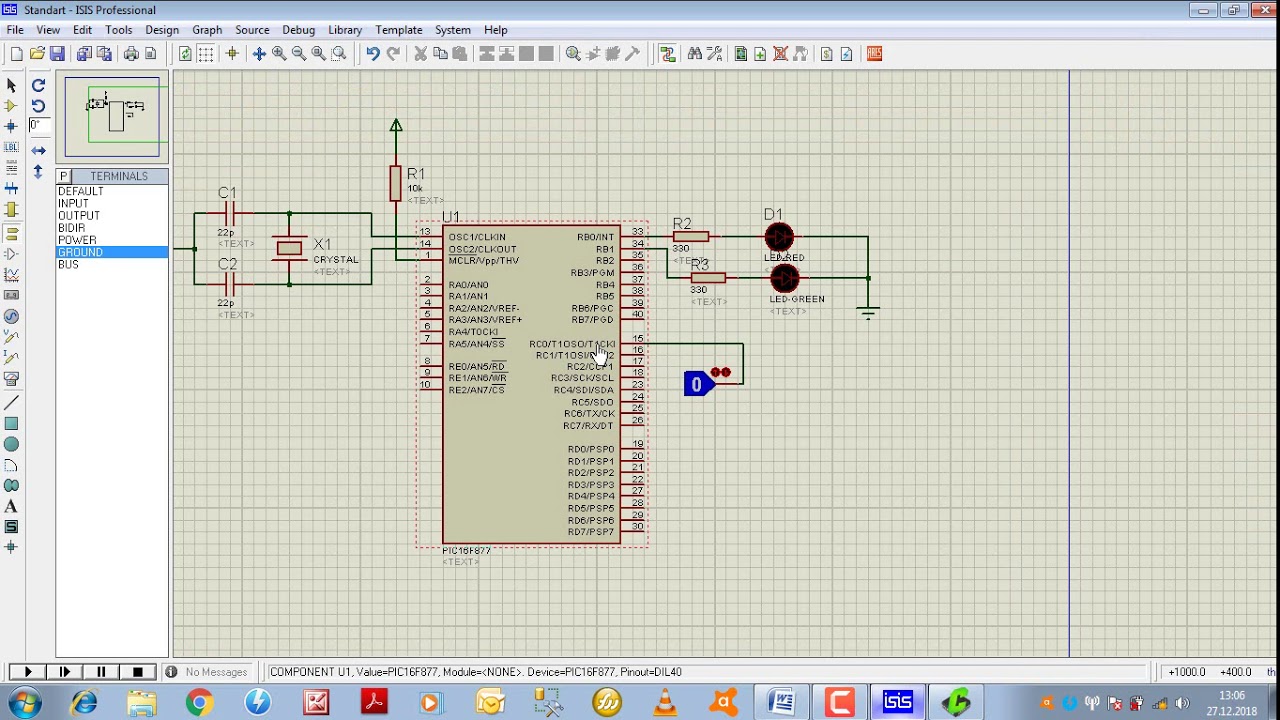Screen dimensions: 1280x720
Task: Click the scissors cut icon
Action: [420, 54]
